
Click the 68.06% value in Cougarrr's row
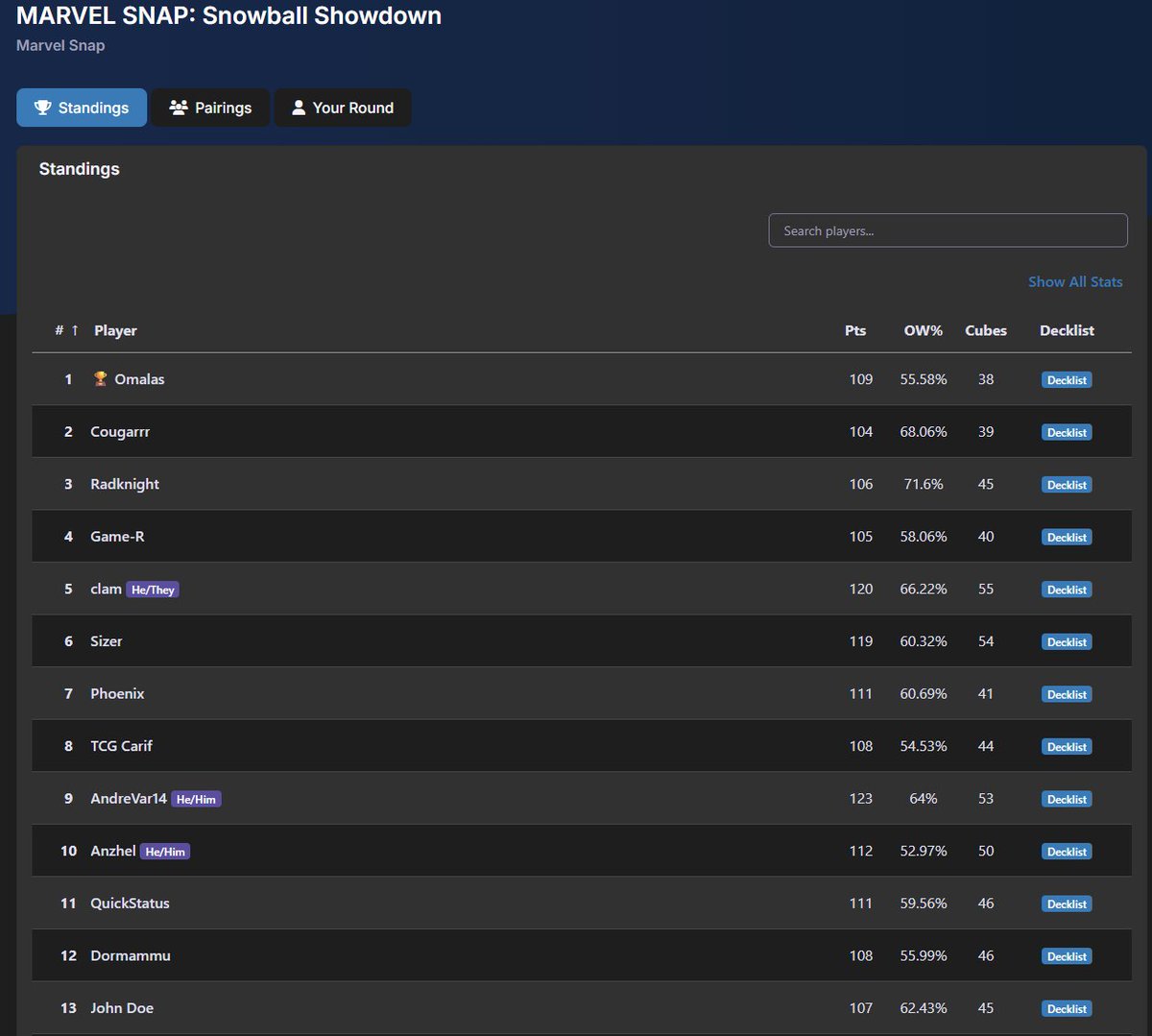(924, 432)
